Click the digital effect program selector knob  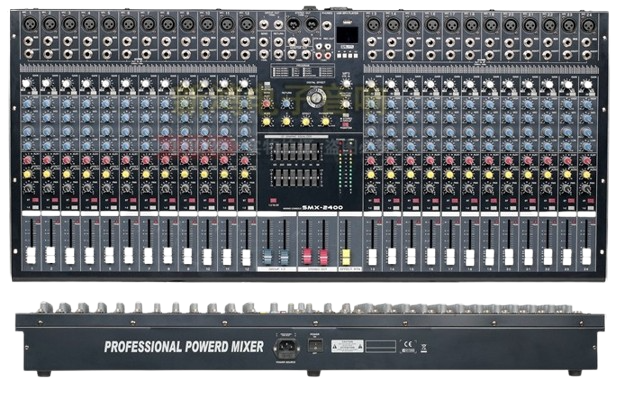click(x=316, y=97)
